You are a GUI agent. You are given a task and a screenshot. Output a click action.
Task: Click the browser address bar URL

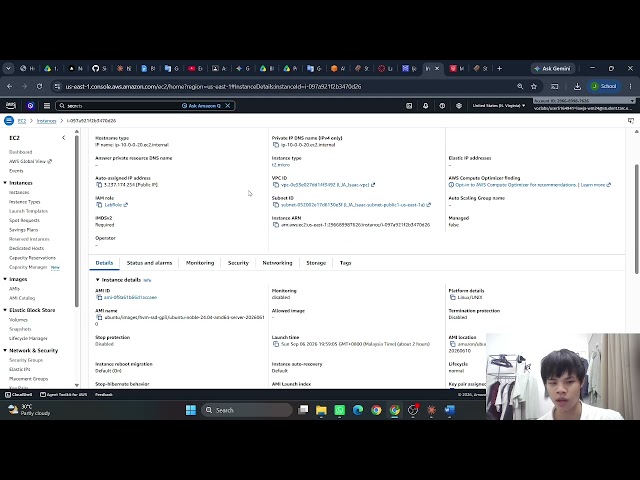[x=213, y=87]
